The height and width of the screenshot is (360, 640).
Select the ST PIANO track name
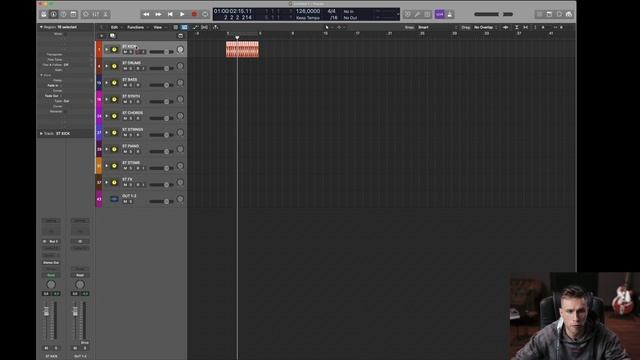tap(131, 146)
